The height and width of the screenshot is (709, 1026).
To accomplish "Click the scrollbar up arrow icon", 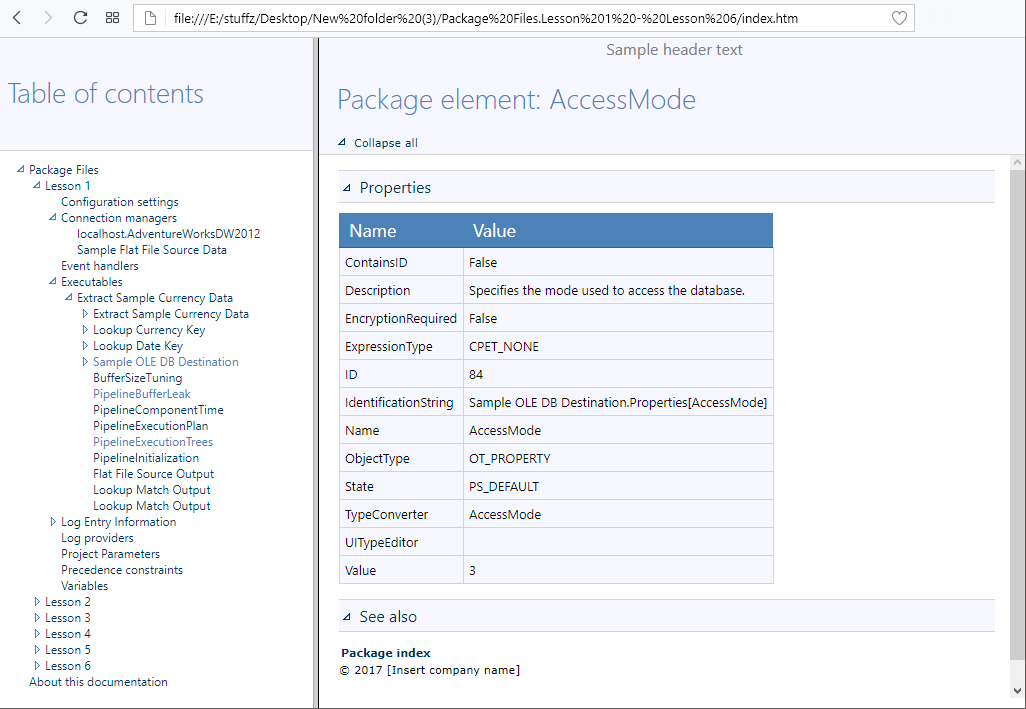I will tap(1017, 160).
